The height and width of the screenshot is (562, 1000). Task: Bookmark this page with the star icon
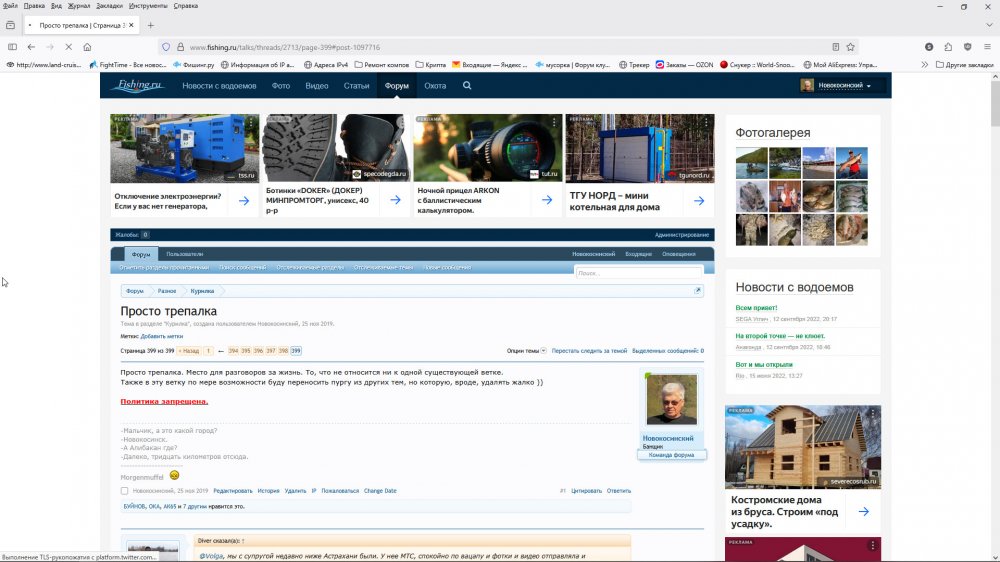coord(851,46)
